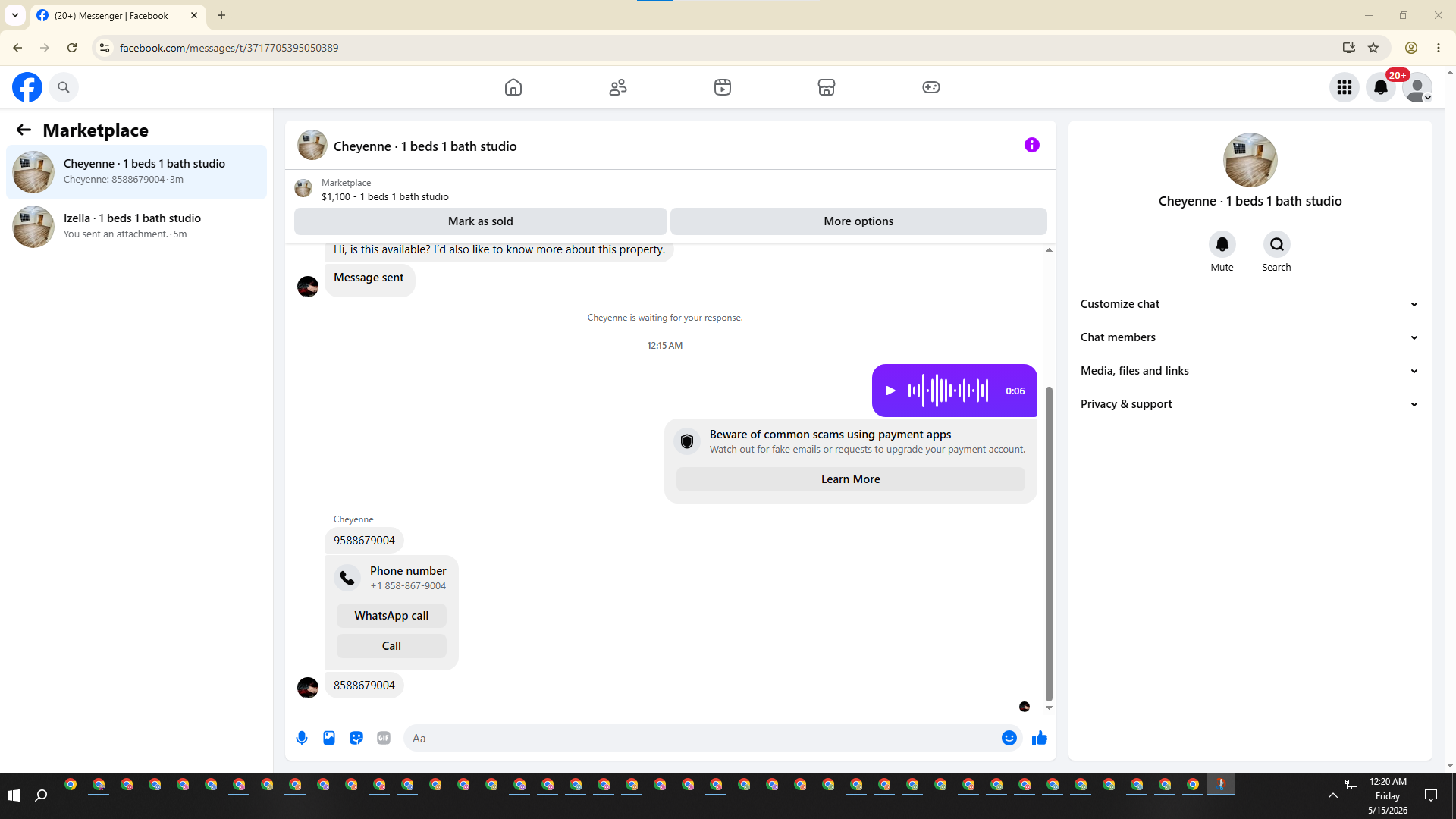
Task: Open the Facebook logo home link
Action: point(27,87)
